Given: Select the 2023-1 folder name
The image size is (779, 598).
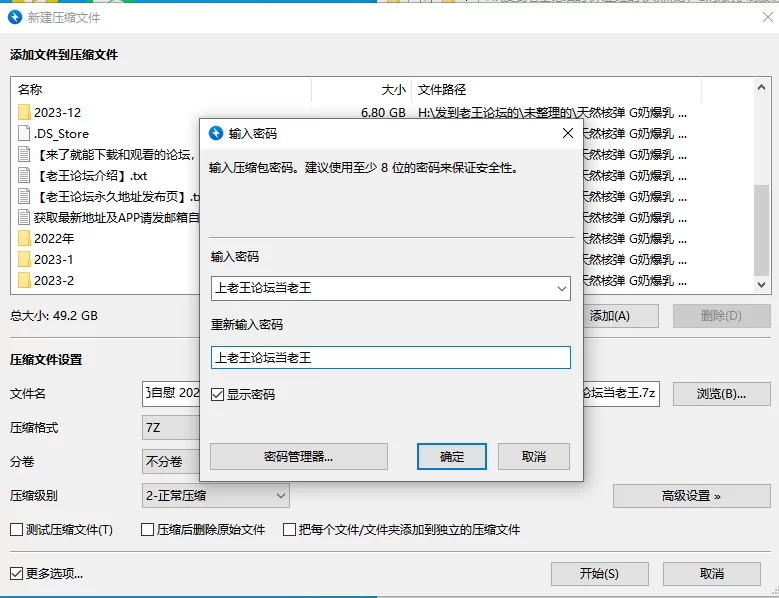Looking at the screenshot, I should (x=53, y=259).
